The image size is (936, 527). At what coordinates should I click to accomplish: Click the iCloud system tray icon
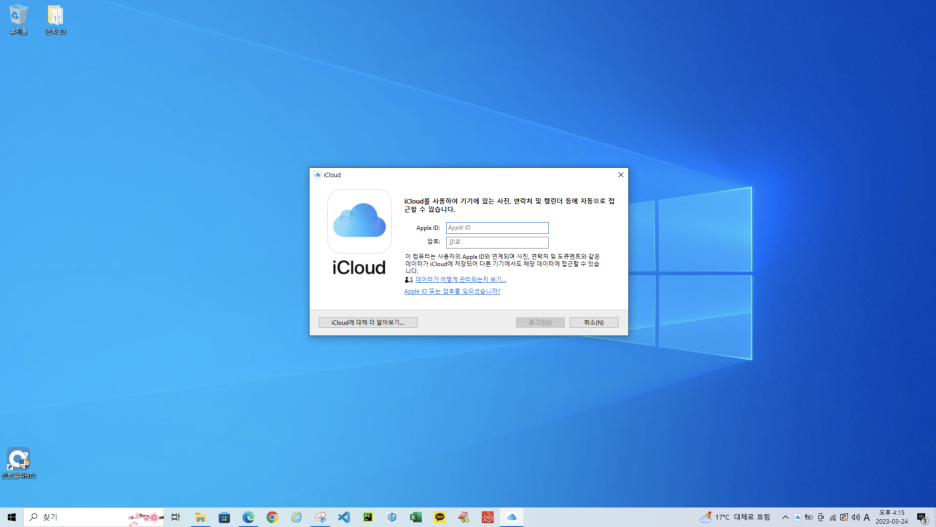pyautogui.click(x=797, y=517)
